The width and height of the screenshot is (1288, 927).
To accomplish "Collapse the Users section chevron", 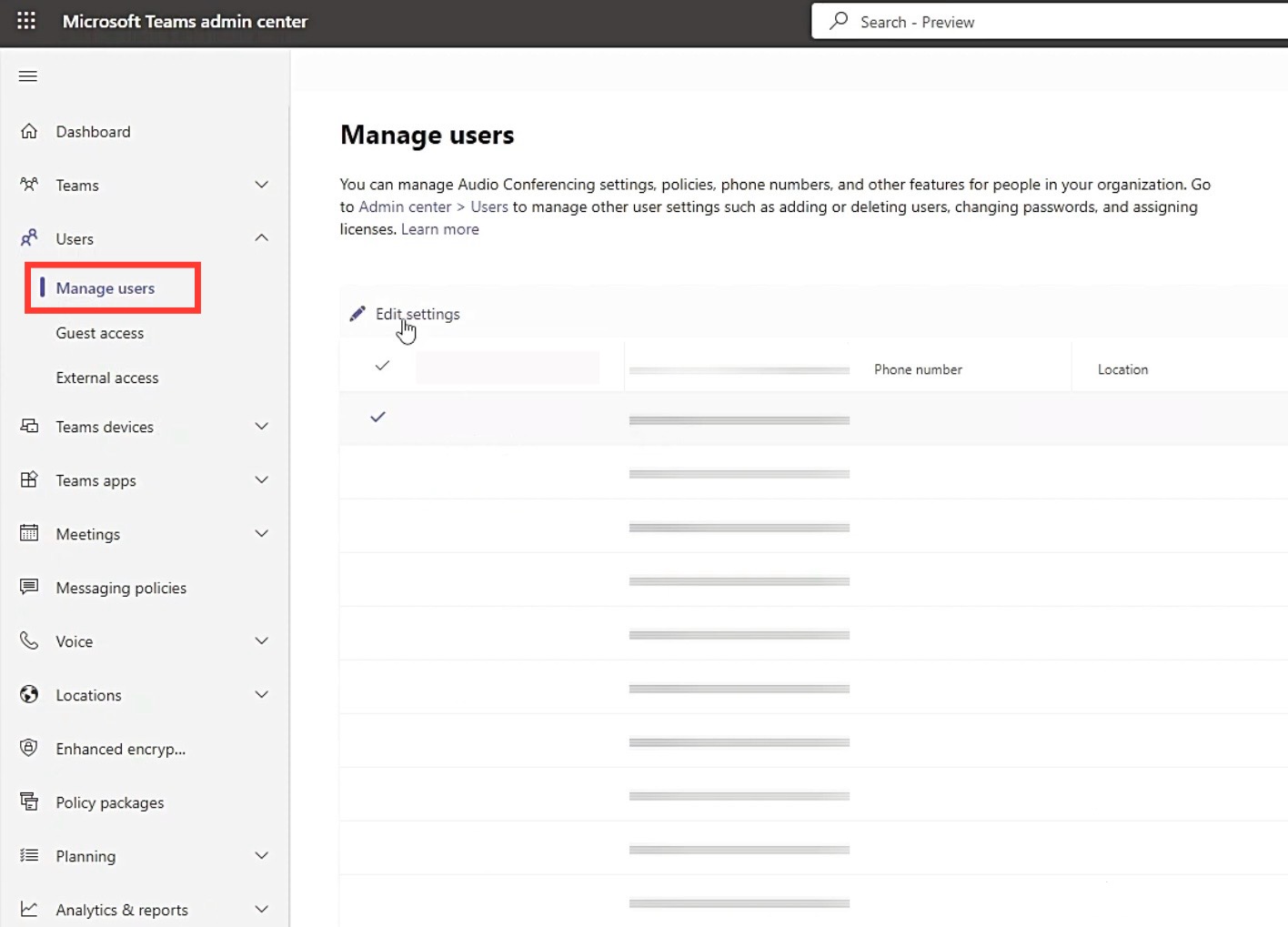I will 262,238.
